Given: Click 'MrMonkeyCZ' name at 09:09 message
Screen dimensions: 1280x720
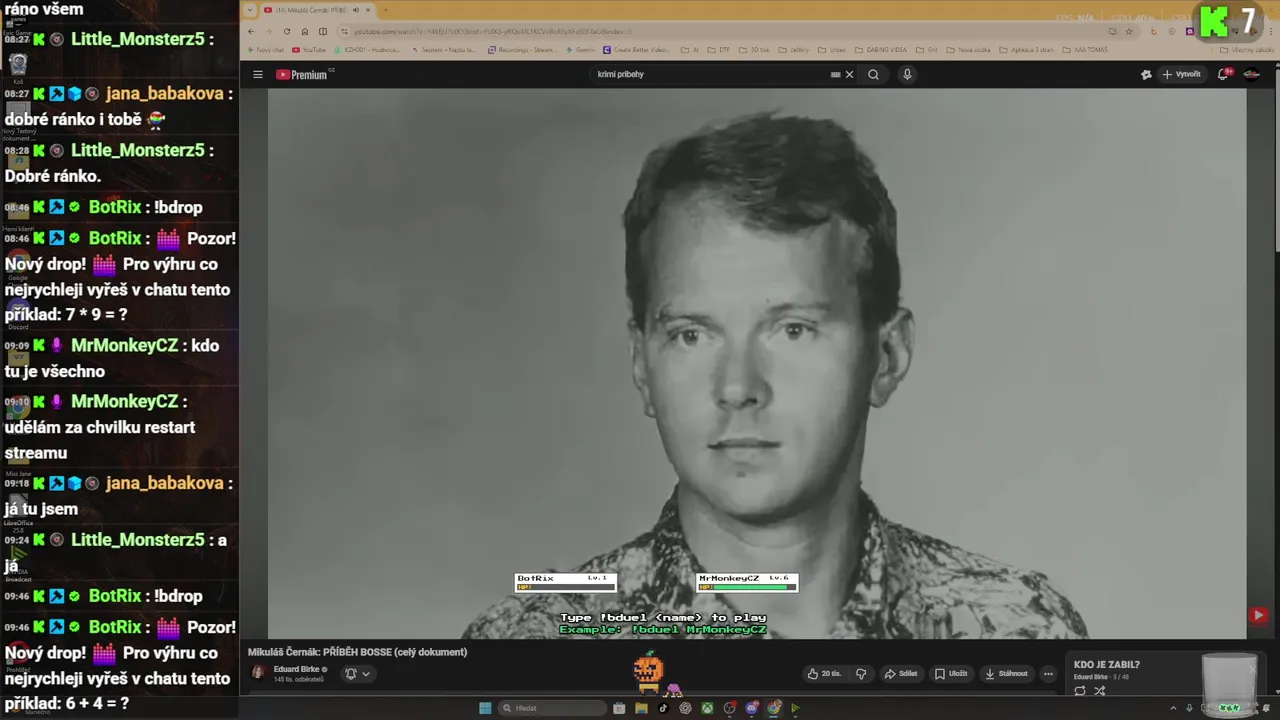Looking at the screenshot, I should click(x=124, y=345).
